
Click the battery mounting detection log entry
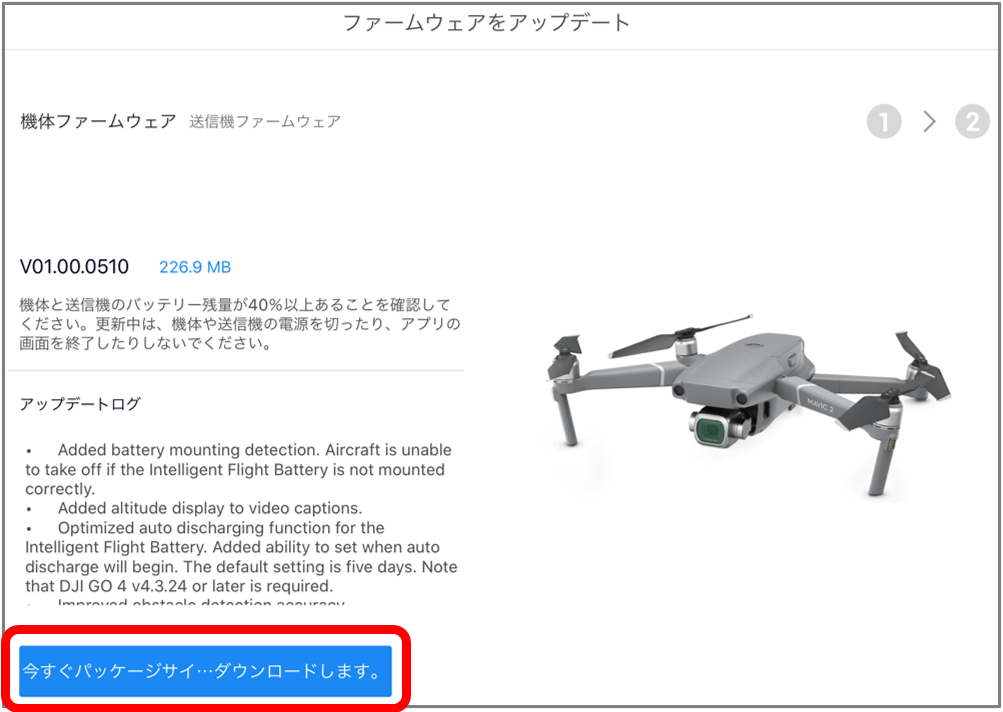coord(239,469)
